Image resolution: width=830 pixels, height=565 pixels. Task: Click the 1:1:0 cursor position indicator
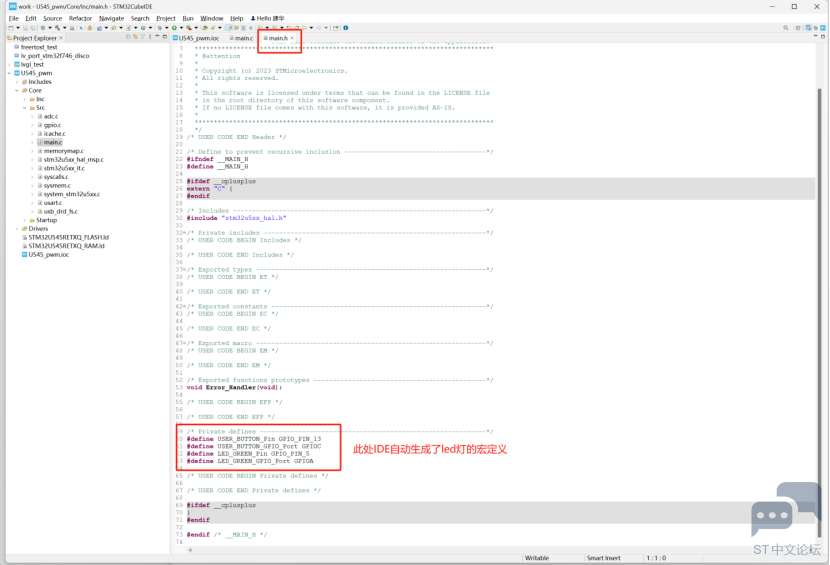click(x=656, y=558)
